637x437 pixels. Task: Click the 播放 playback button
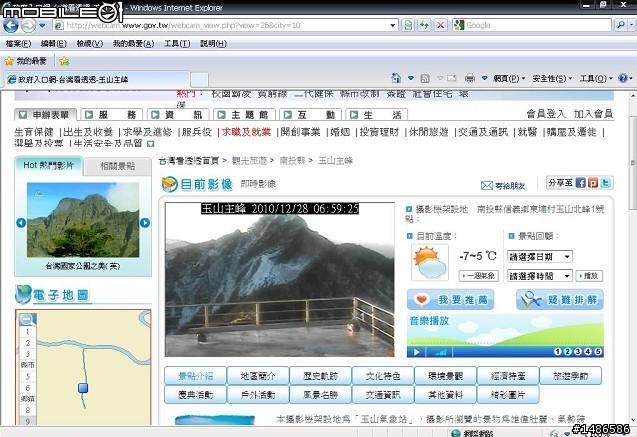[589, 276]
